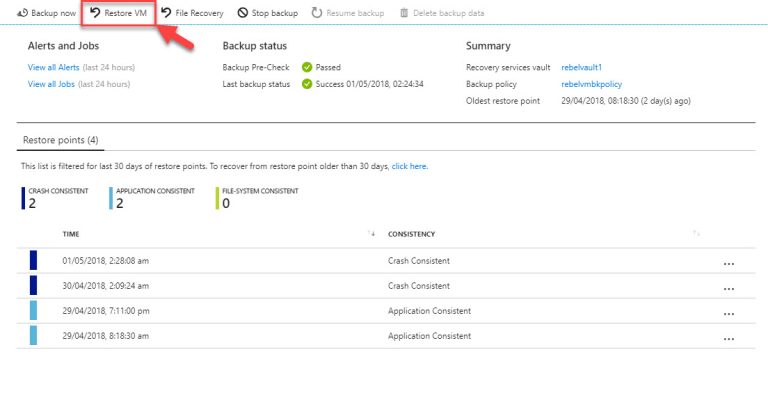Open ellipsis menu for 29/04/2018 7:11:00 pm row
The width and height of the screenshot is (768, 416).
coord(728,312)
